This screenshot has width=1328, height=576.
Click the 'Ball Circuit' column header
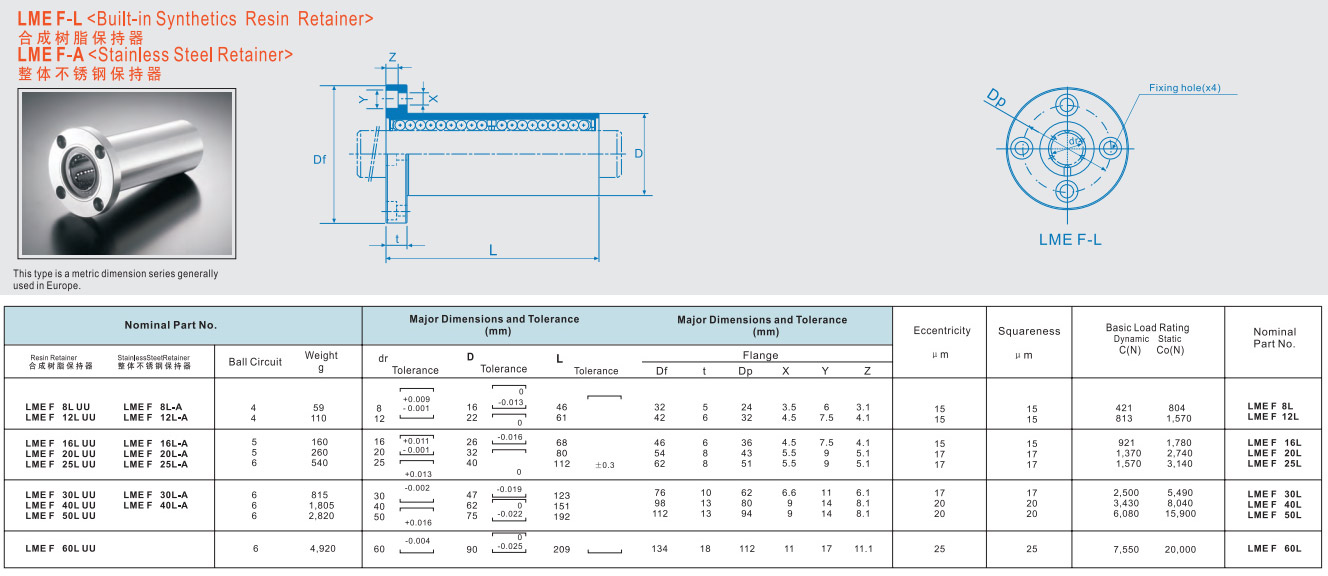point(255,362)
